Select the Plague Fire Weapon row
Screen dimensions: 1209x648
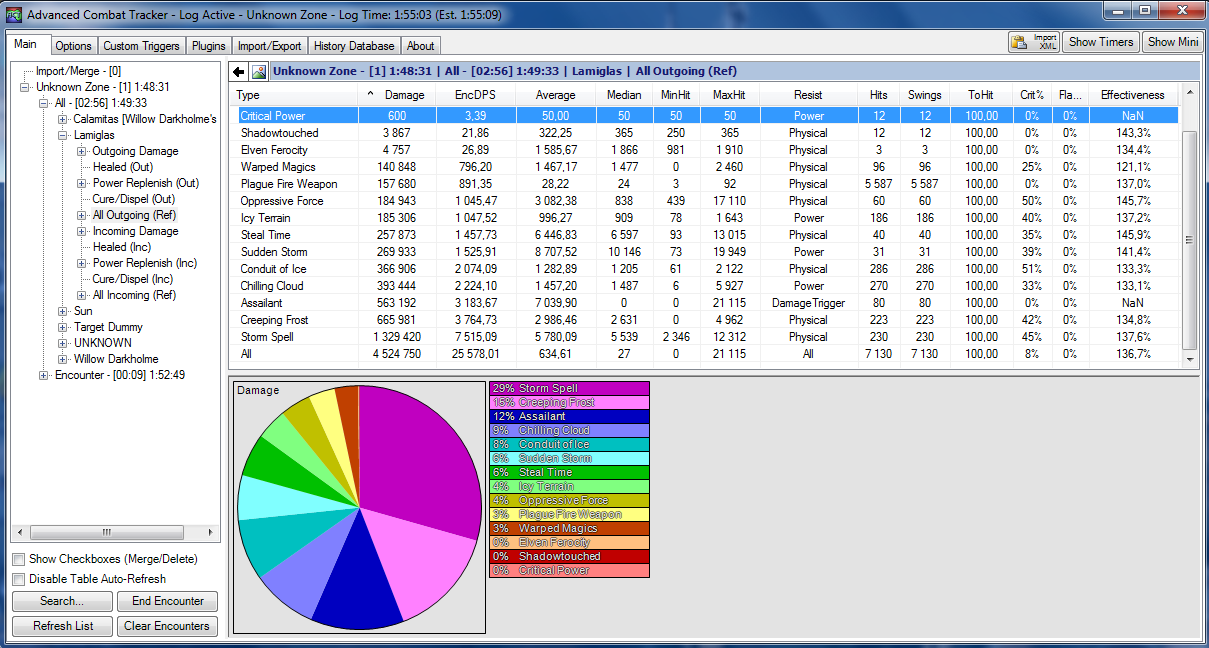pos(705,184)
